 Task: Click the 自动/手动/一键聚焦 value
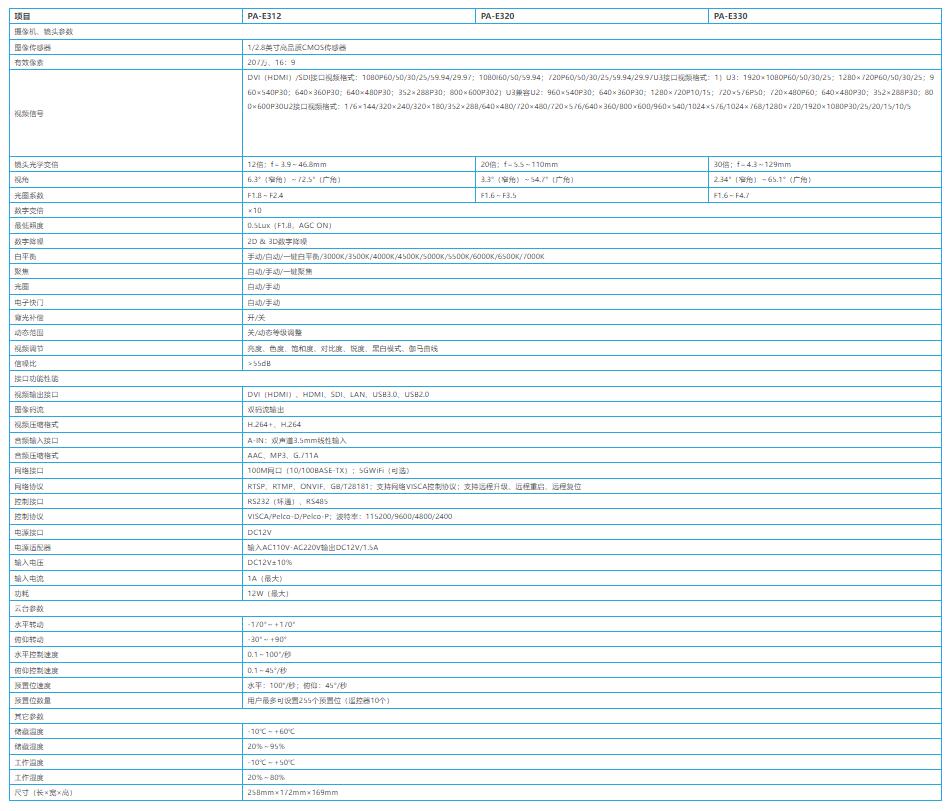pos(280,272)
